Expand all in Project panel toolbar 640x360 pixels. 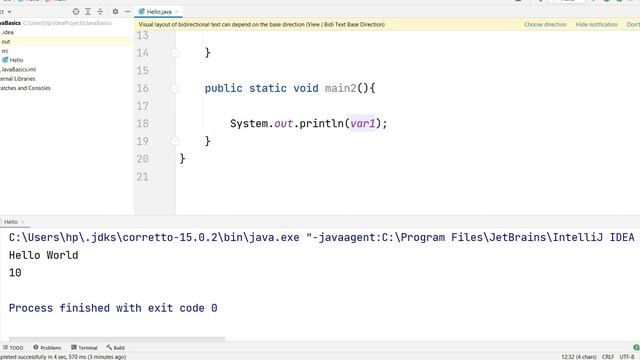[88, 12]
